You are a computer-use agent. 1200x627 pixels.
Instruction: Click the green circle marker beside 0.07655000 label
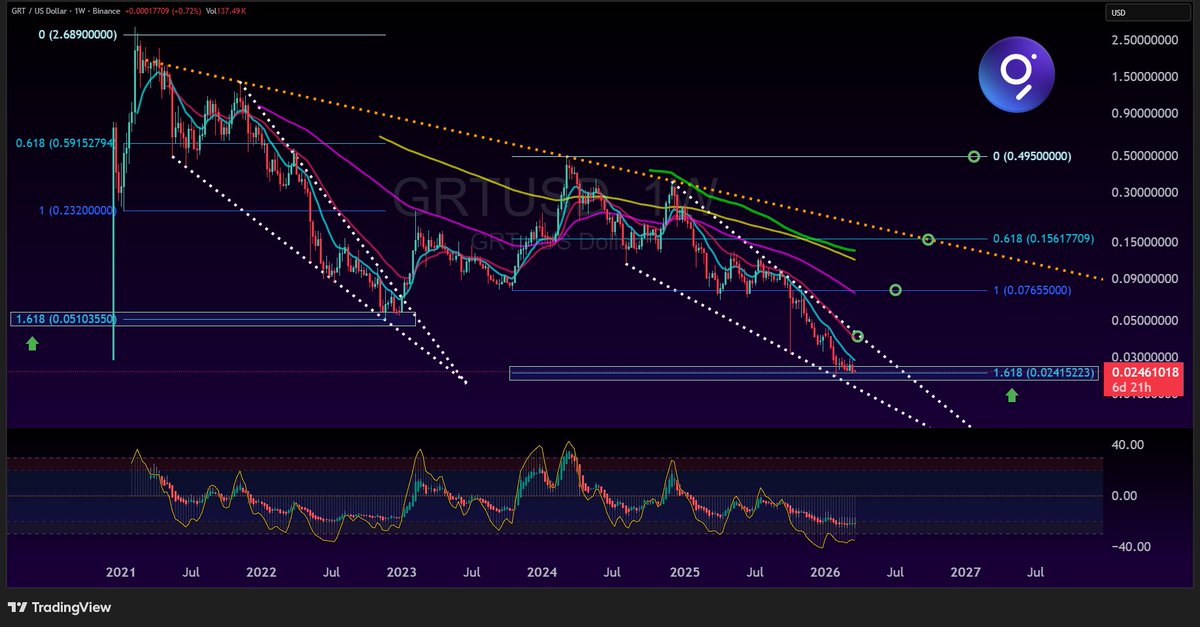895,290
